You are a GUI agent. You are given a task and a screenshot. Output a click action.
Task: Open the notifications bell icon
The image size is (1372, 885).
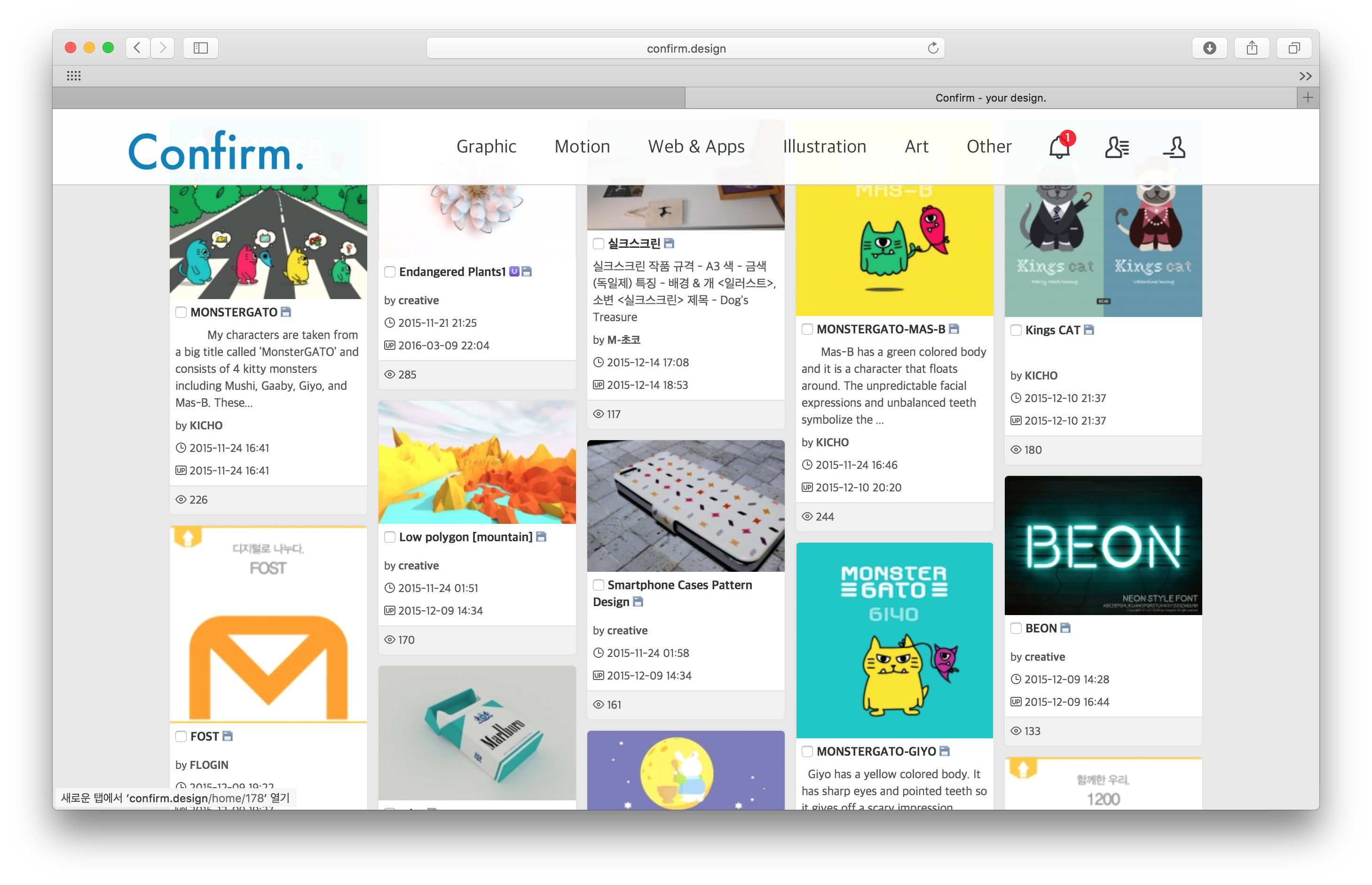[1059, 147]
